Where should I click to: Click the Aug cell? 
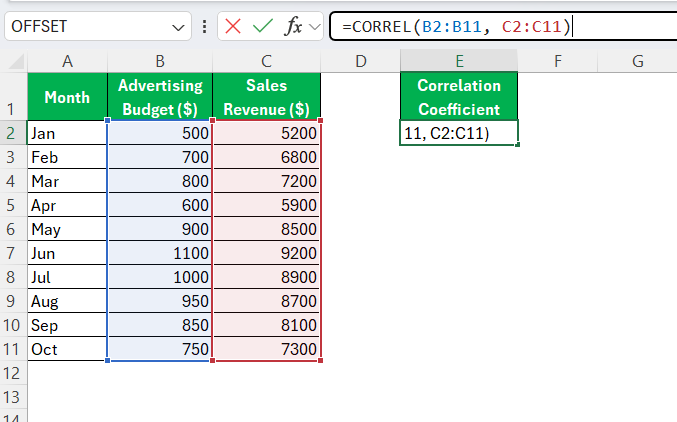tap(67, 301)
